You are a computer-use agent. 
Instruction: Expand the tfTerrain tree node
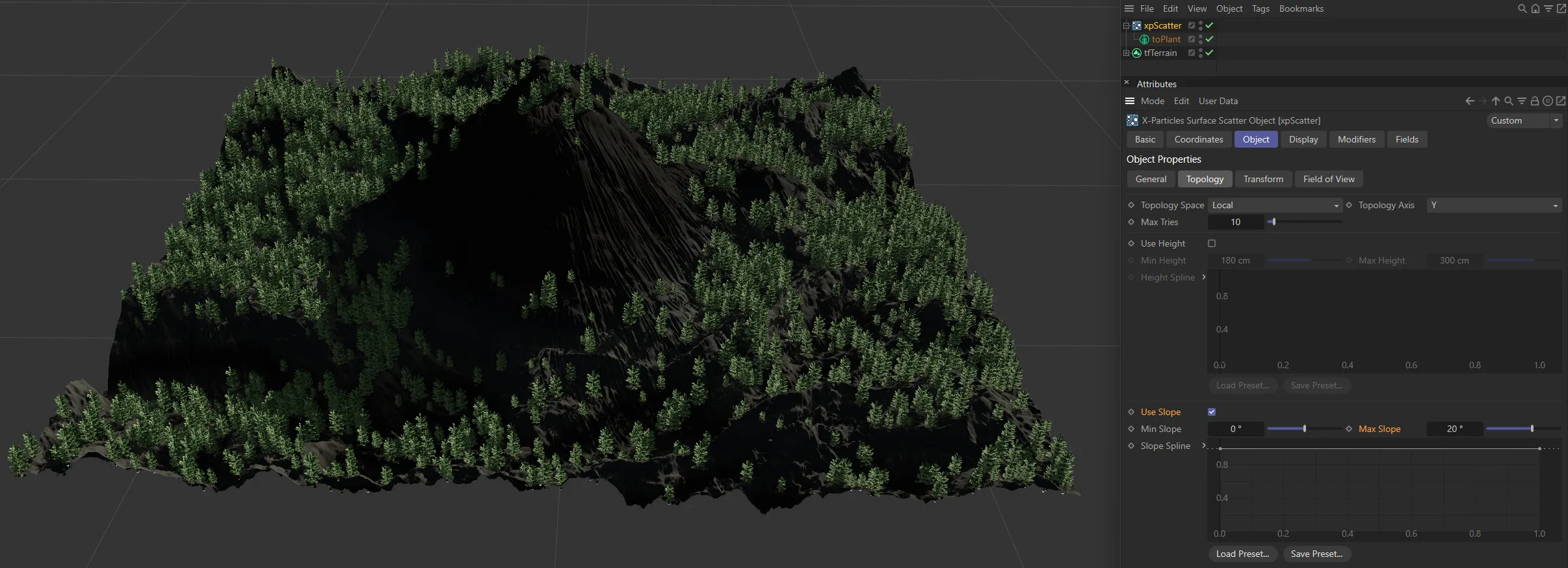tap(1126, 53)
